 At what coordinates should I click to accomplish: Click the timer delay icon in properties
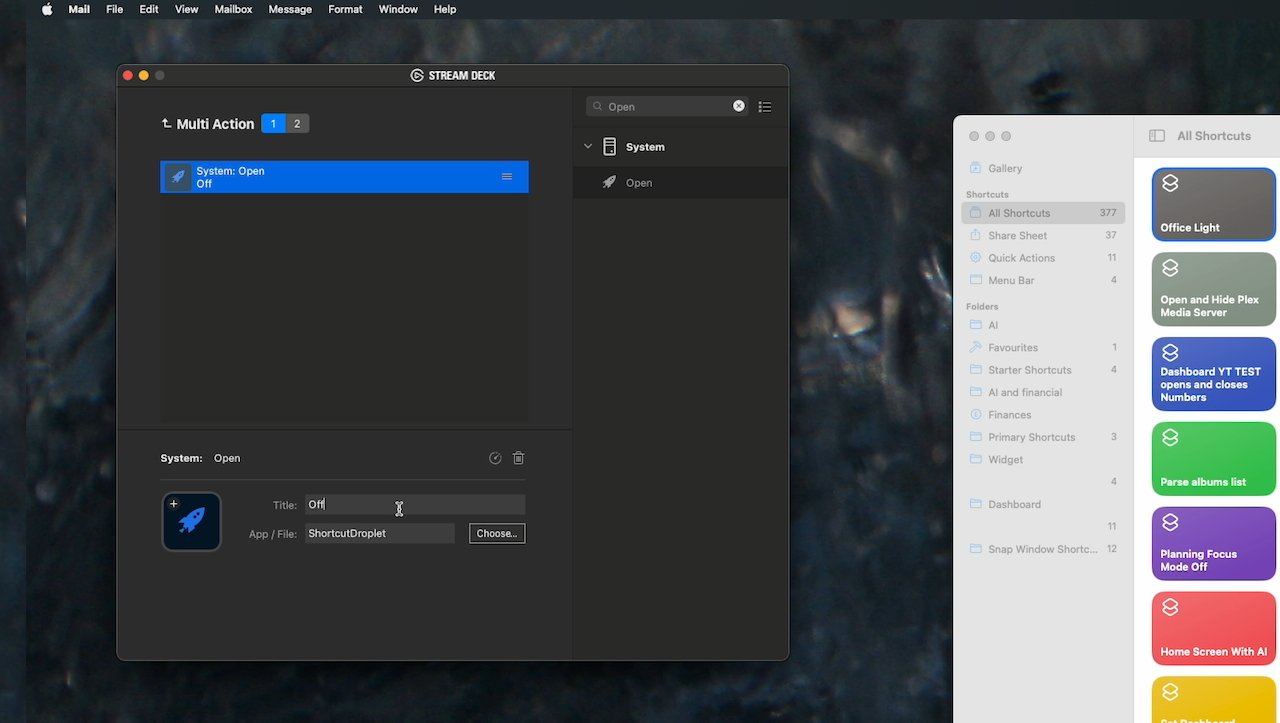click(x=495, y=458)
